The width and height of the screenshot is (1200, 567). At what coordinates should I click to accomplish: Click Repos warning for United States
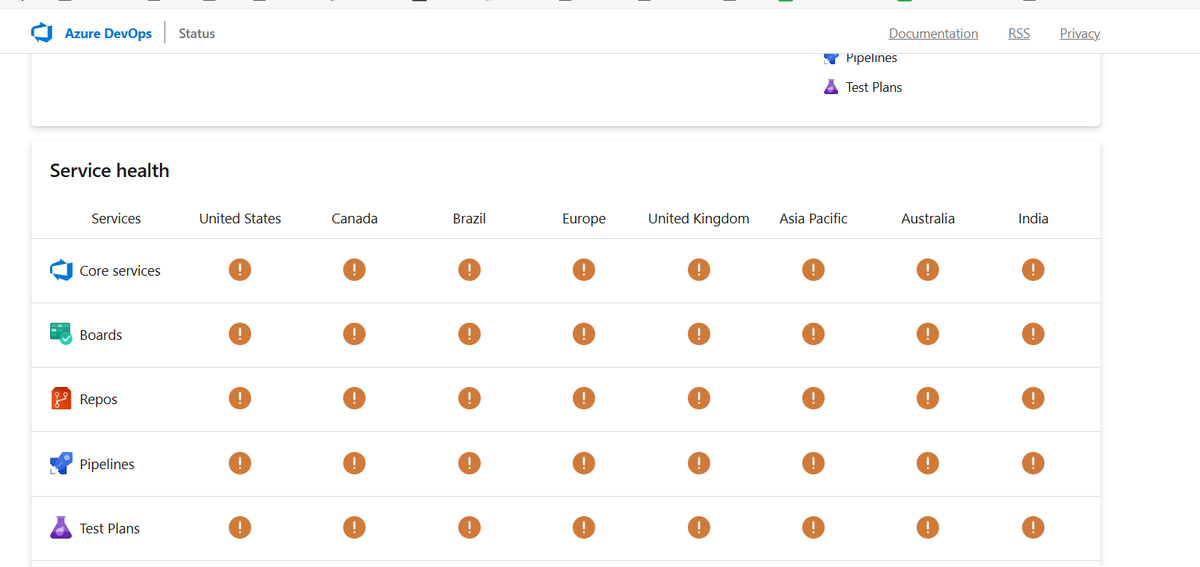240,398
